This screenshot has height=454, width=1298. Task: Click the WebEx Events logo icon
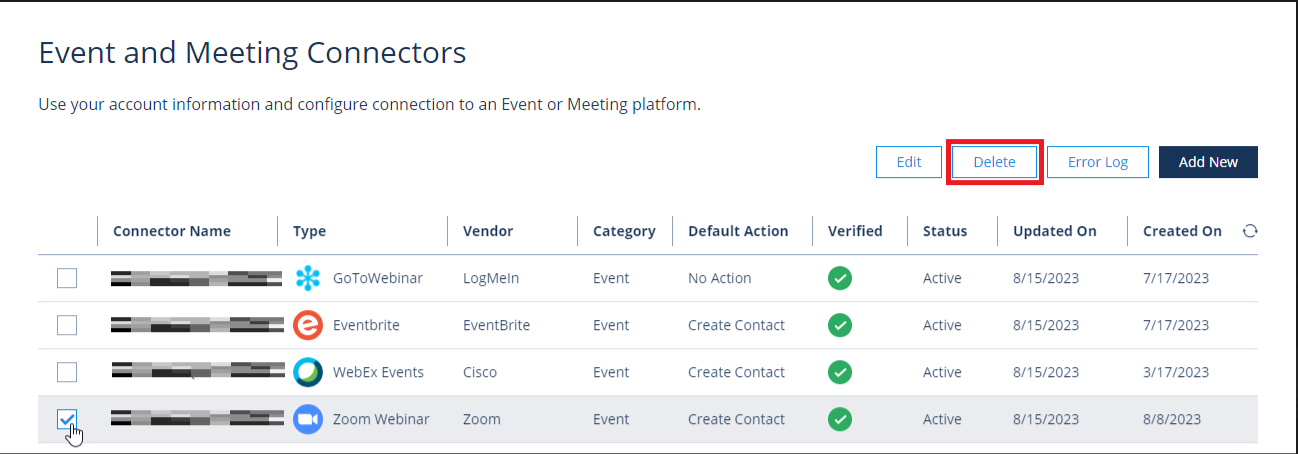click(x=308, y=372)
